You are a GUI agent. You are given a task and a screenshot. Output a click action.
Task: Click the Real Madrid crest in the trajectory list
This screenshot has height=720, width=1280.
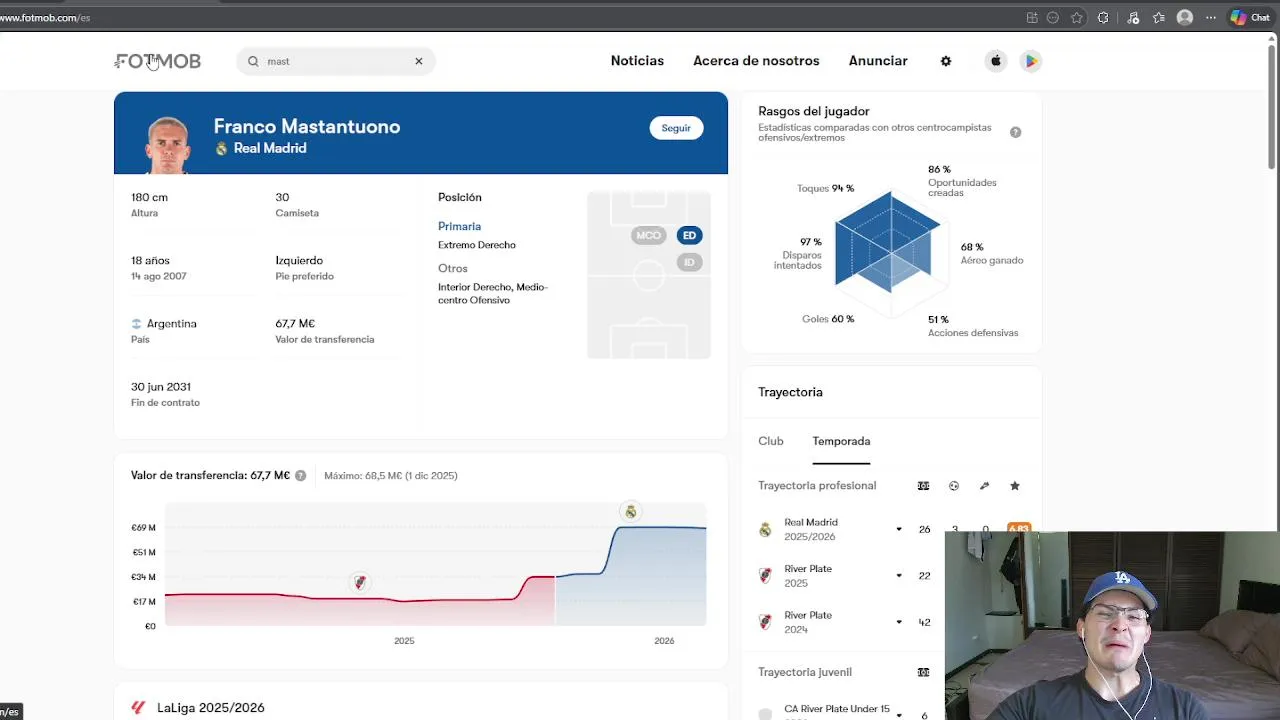[x=765, y=530]
